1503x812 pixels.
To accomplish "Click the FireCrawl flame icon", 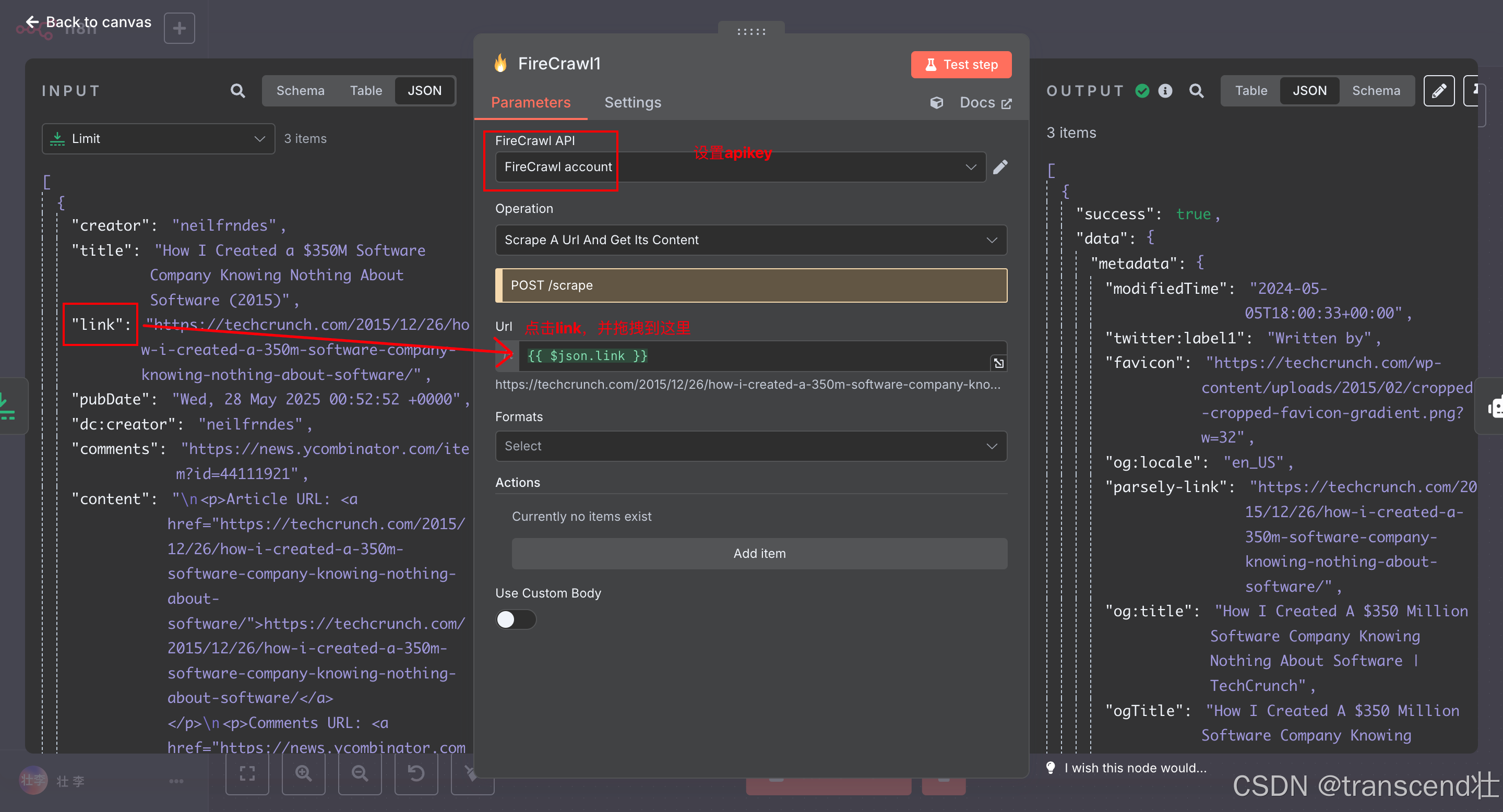I will coord(500,63).
